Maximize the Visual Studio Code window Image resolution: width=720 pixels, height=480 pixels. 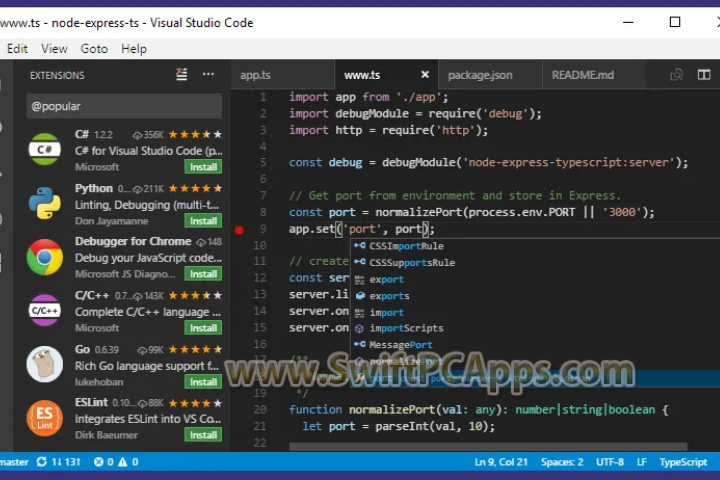(675, 22)
